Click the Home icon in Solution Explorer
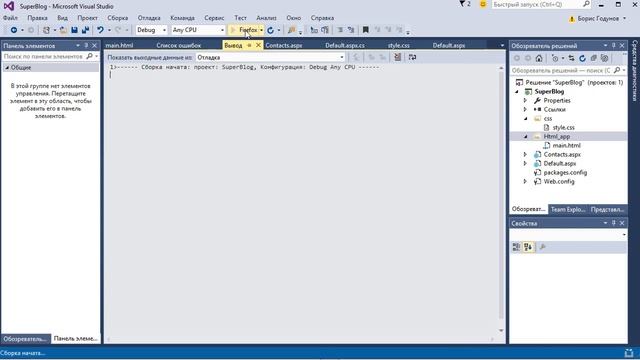Viewport: 640px width, 360px height. click(539, 58)
